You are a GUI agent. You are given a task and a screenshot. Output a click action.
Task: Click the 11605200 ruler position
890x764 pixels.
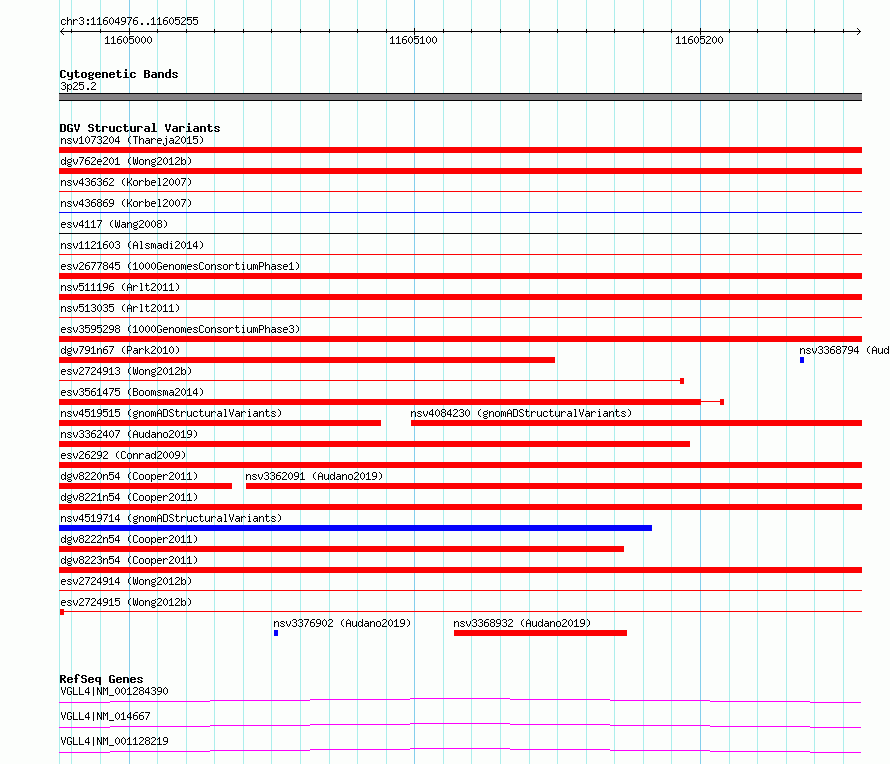(x=699, y=40)
